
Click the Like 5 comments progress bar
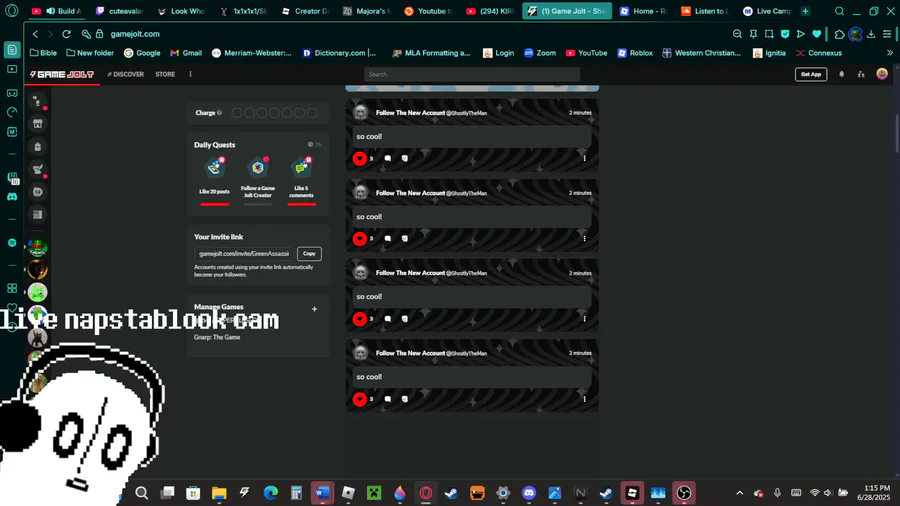point(301,204)
